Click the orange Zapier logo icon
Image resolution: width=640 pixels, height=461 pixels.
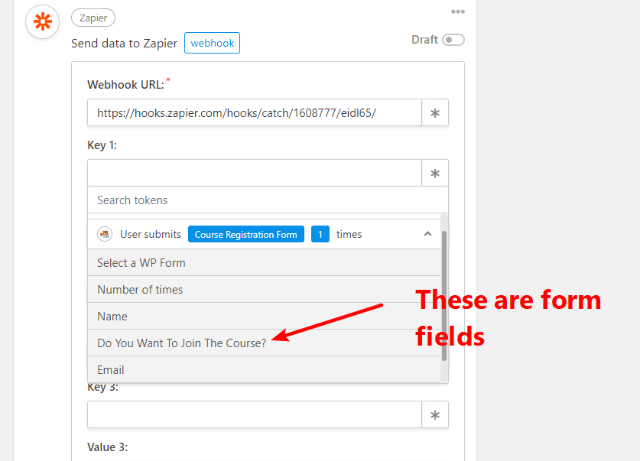42,22
